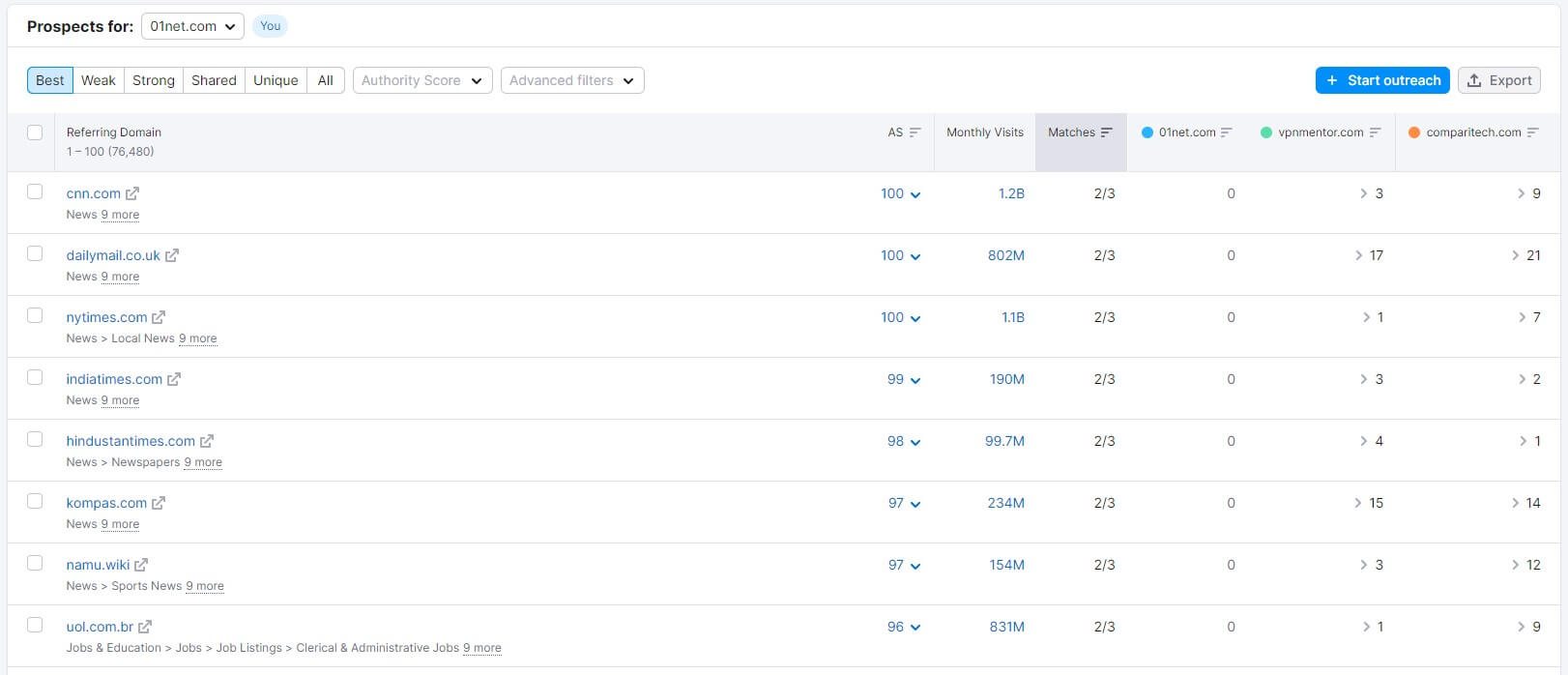Check the dailymail.co.uk row checkbox
Image resolution: width=1568 pixels, height=675 pixels.
(35, 253)
